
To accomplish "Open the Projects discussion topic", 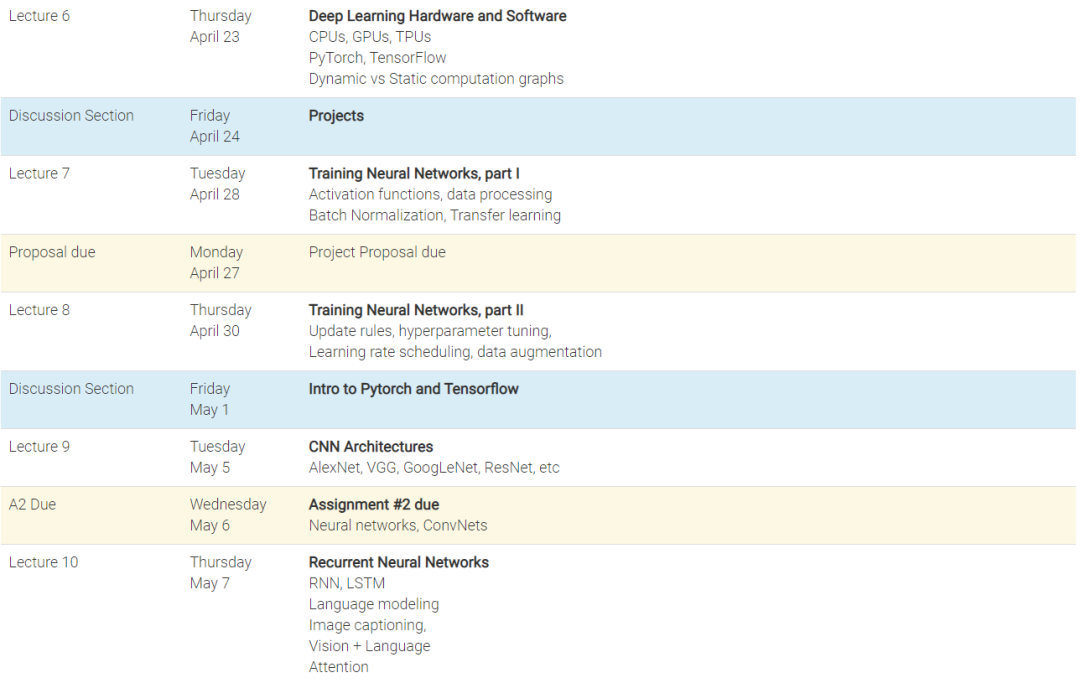I will point(336,116).
